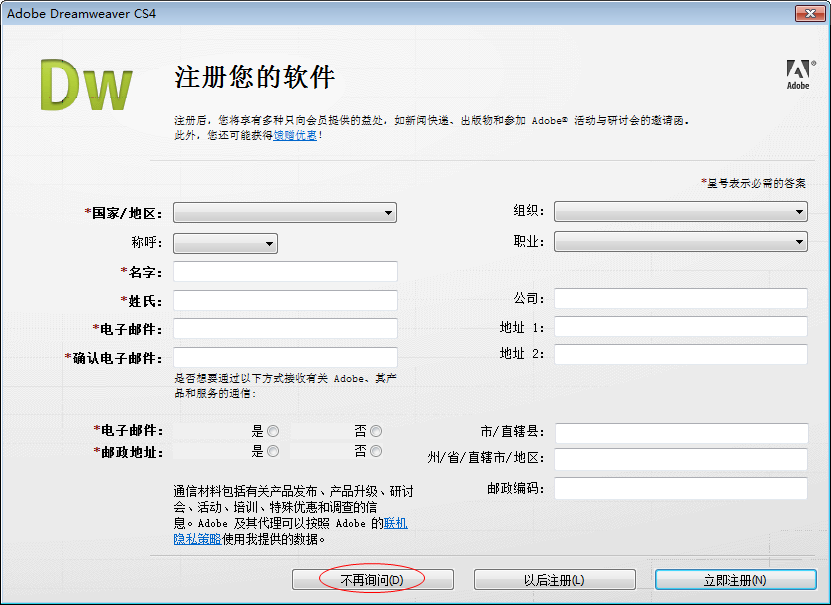Click the 州/省/直辖市/地区 field

tap(680, 459)
